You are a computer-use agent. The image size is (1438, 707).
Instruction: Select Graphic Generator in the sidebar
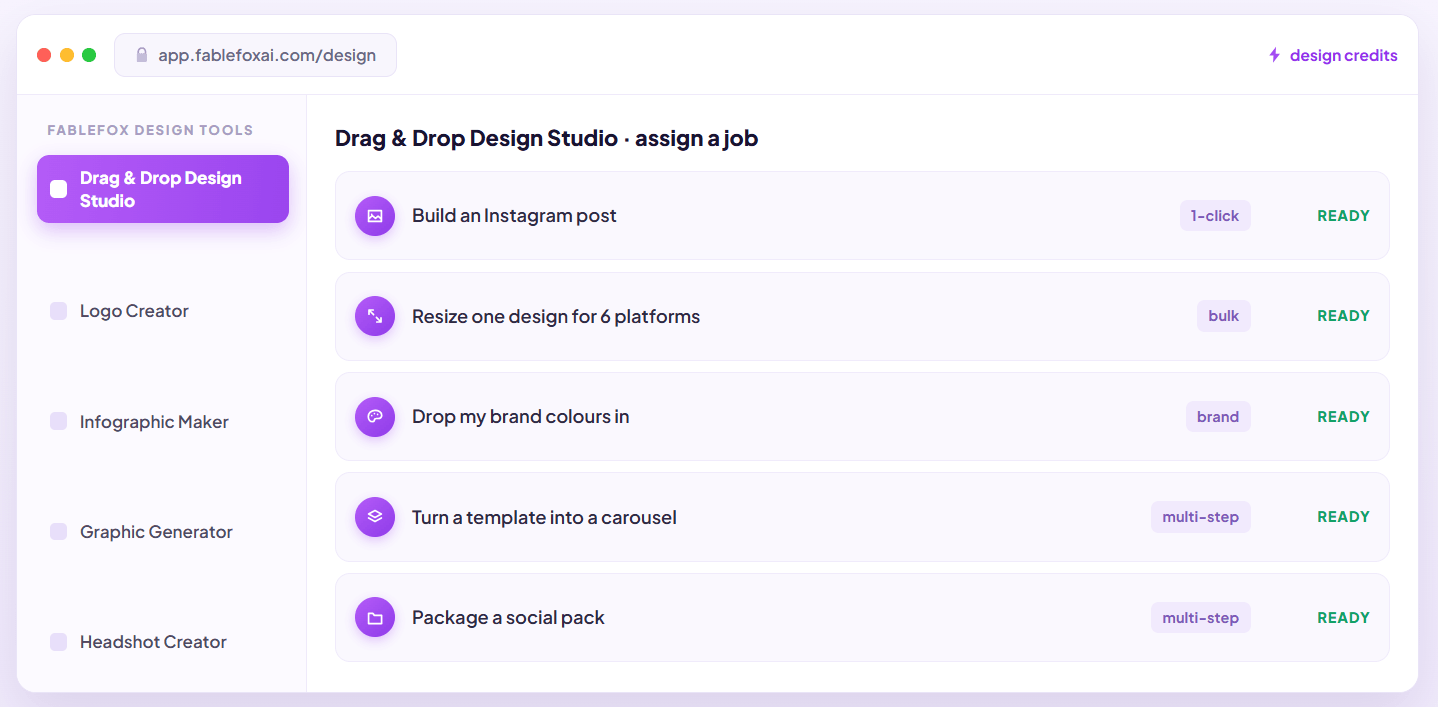[x=163, y=532]
